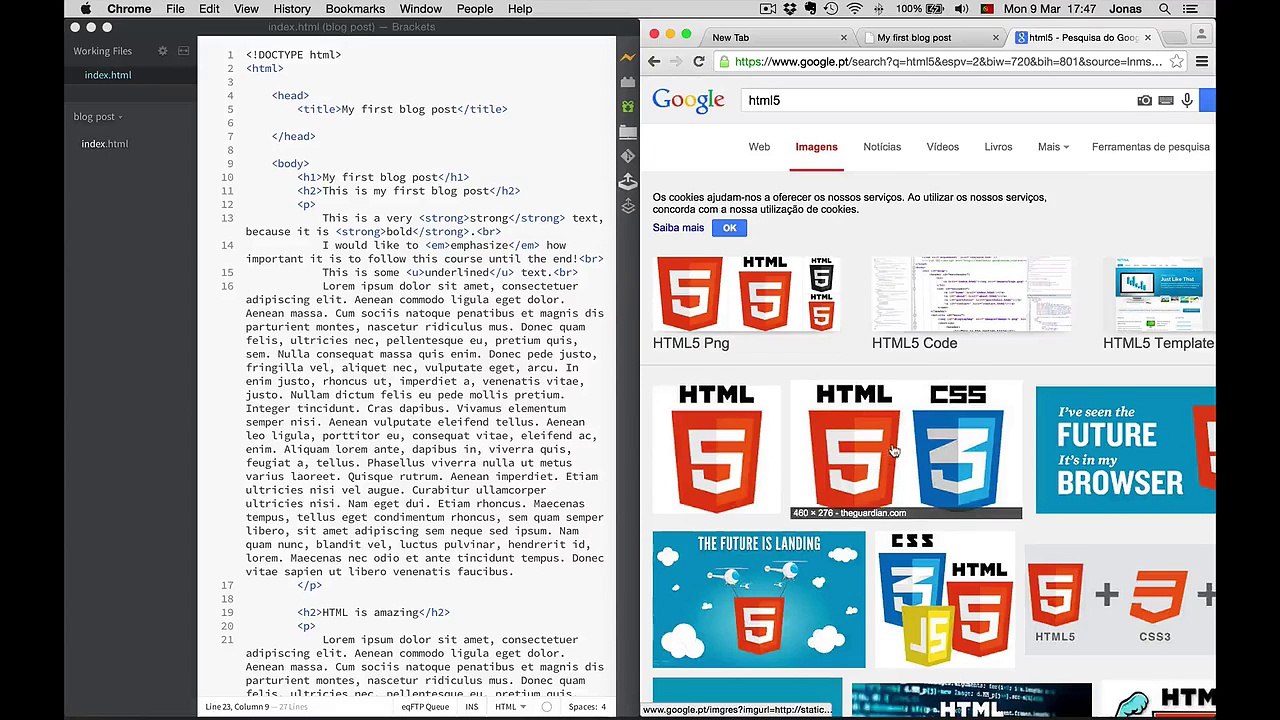1280x720 pixels.
Task: Click the green gift icon in Brackets sidebar
Action: coord(627,106)
